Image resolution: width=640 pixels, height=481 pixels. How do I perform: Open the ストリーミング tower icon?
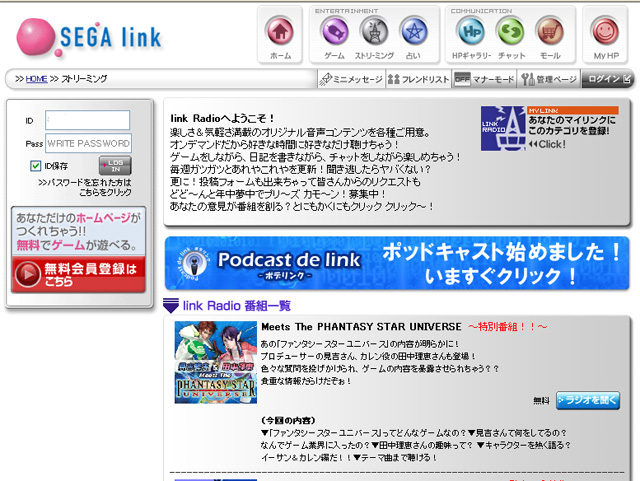[x=374, y=31]
